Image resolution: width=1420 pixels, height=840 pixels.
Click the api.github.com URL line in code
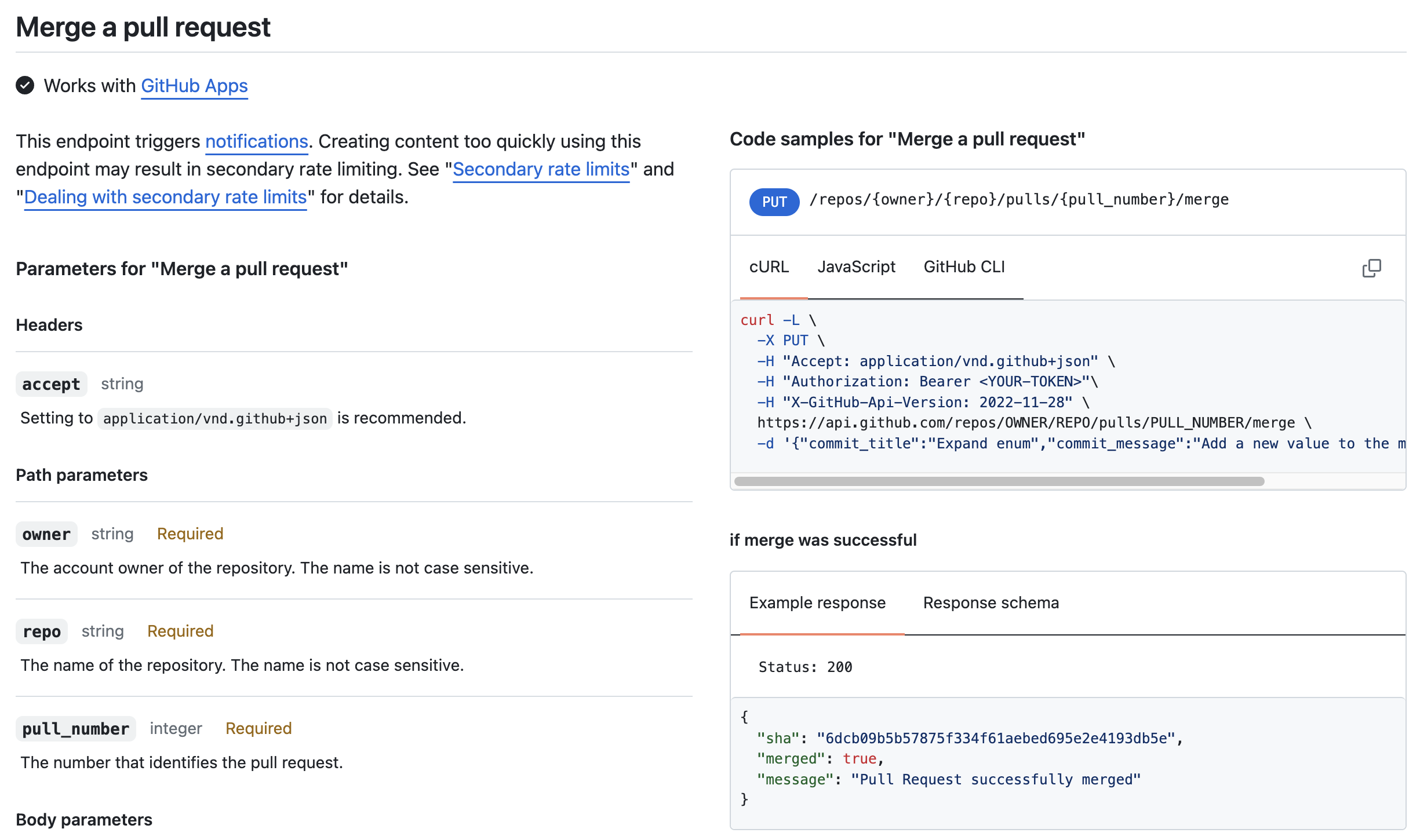(1035, 423)
